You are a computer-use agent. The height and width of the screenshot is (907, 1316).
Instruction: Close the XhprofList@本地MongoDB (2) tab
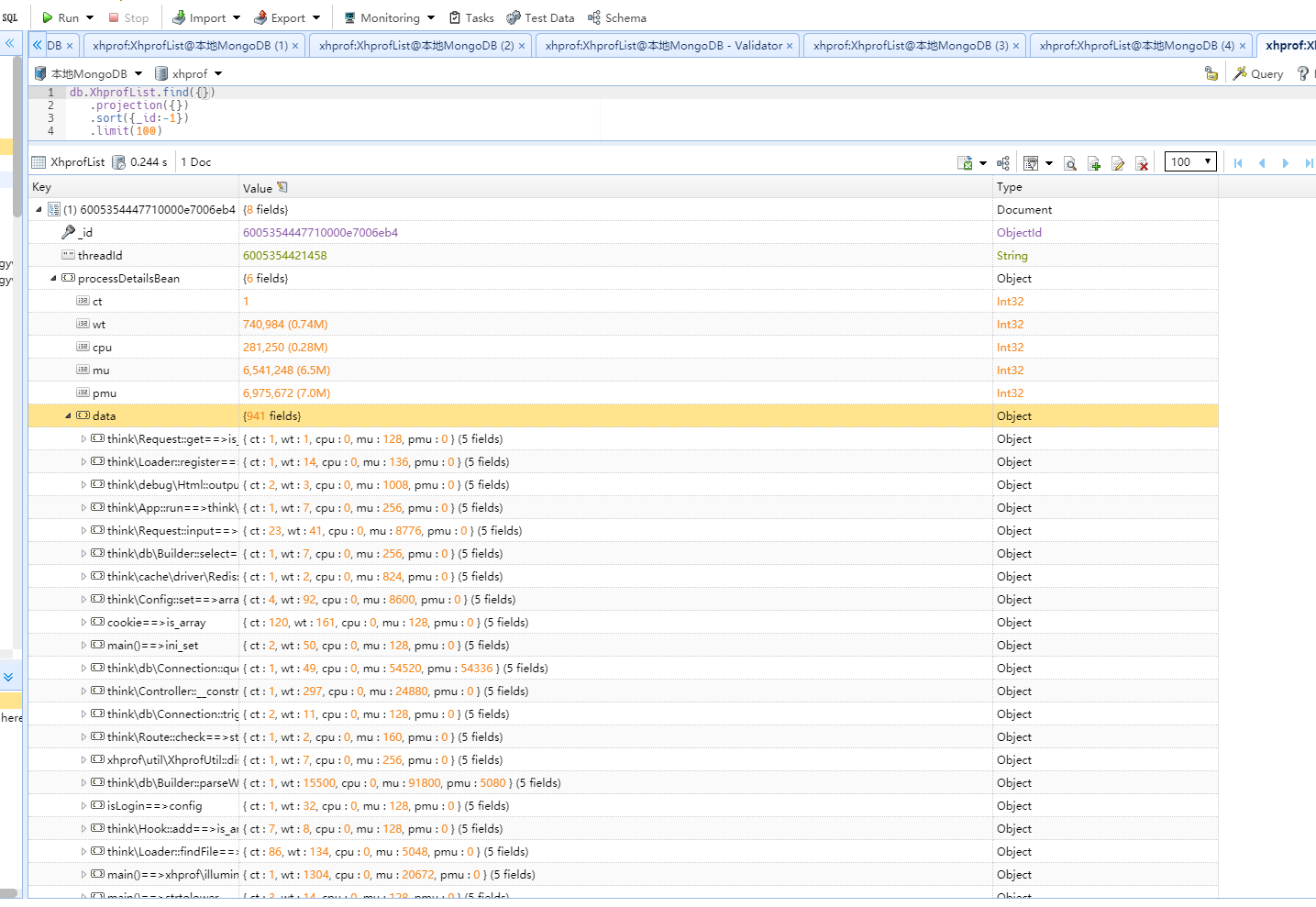pos(522,46)
